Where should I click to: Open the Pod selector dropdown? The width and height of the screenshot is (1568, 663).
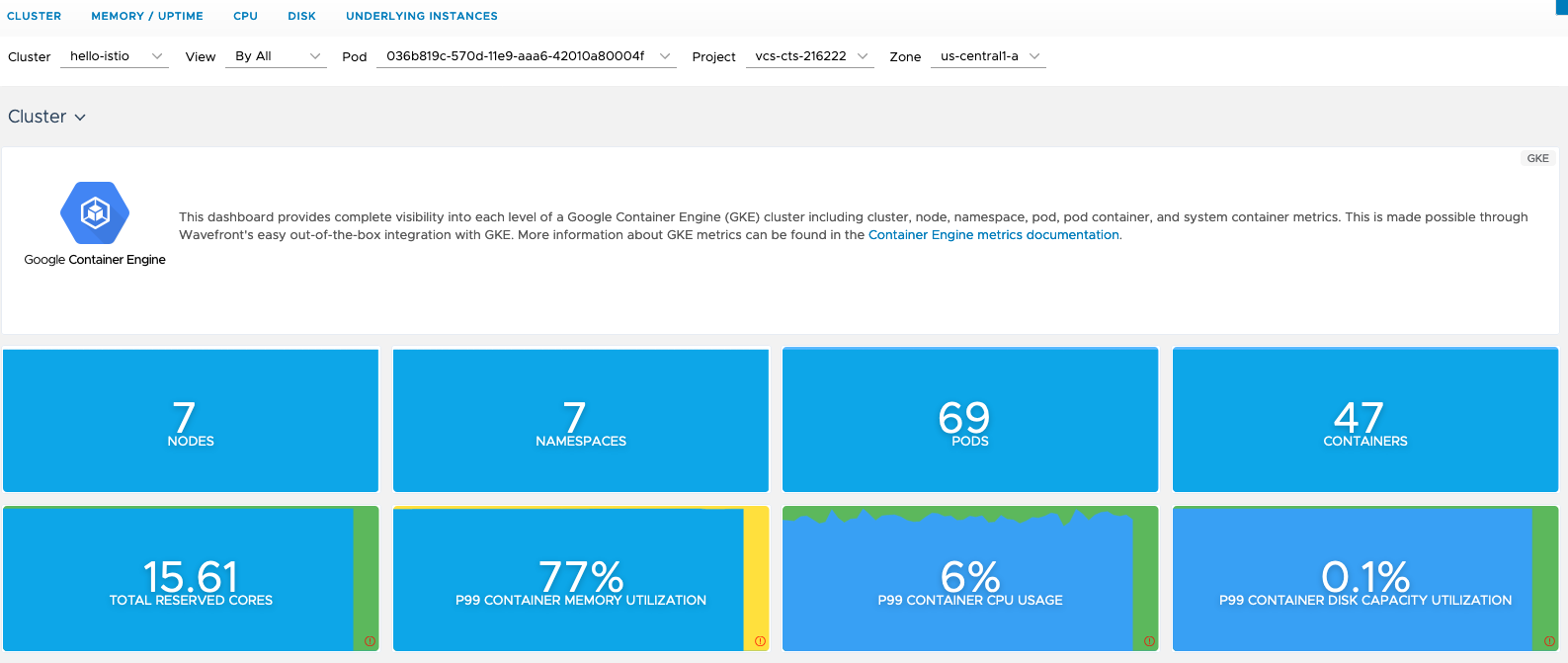point(527,56)
